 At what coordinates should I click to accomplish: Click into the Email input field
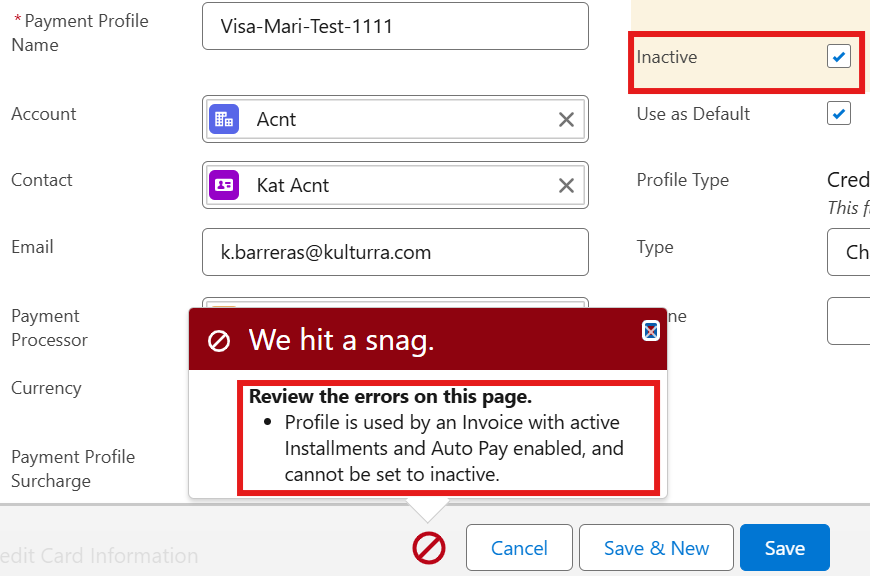(395, 252)
